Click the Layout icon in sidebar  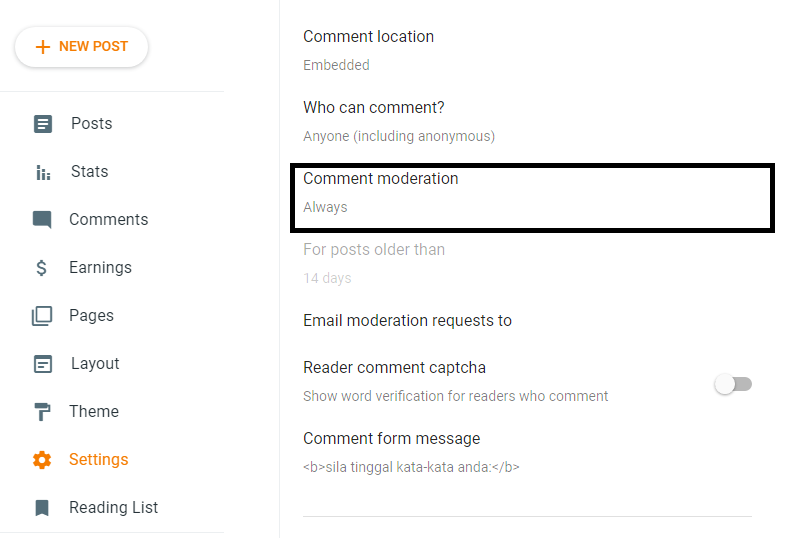pyautogui.click(x=42, y=364)
